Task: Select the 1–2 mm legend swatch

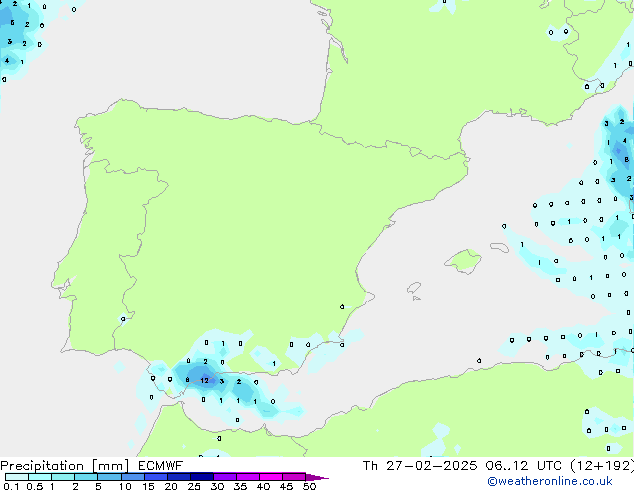Action: (63, 477)
